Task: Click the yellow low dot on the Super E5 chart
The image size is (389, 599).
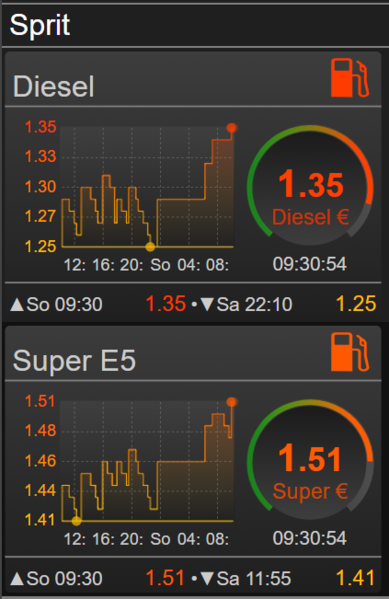Action: pyautogui.click(x=76, y=521)
